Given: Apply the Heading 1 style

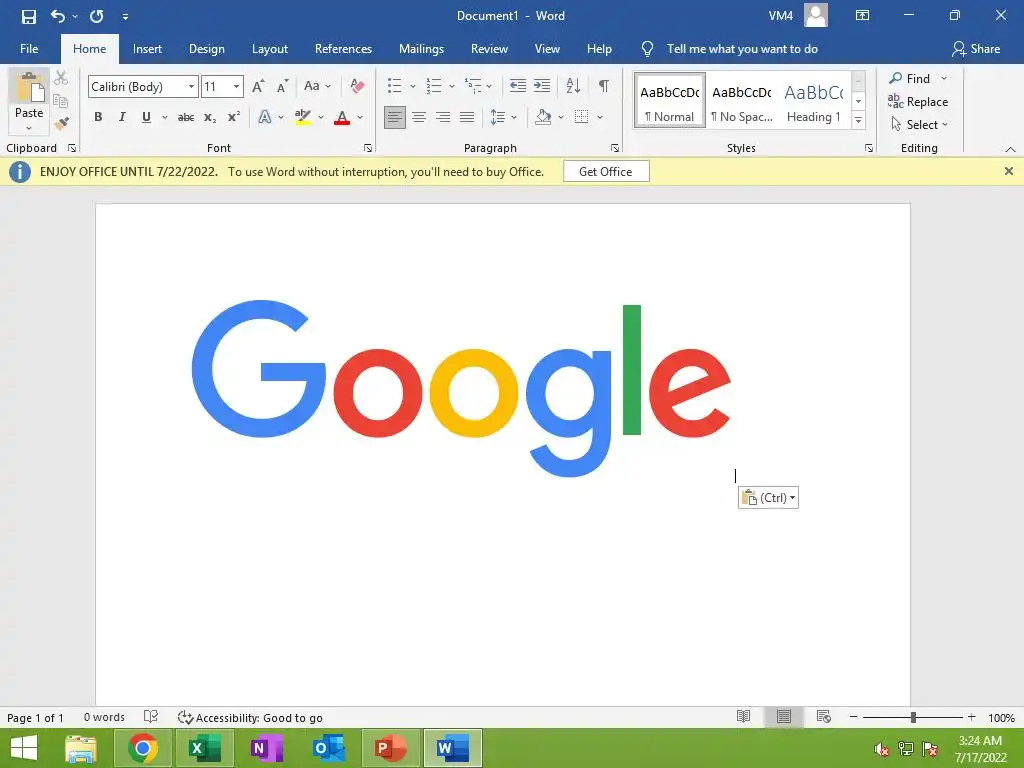Looking at the screenshot, I should point(813,101).
